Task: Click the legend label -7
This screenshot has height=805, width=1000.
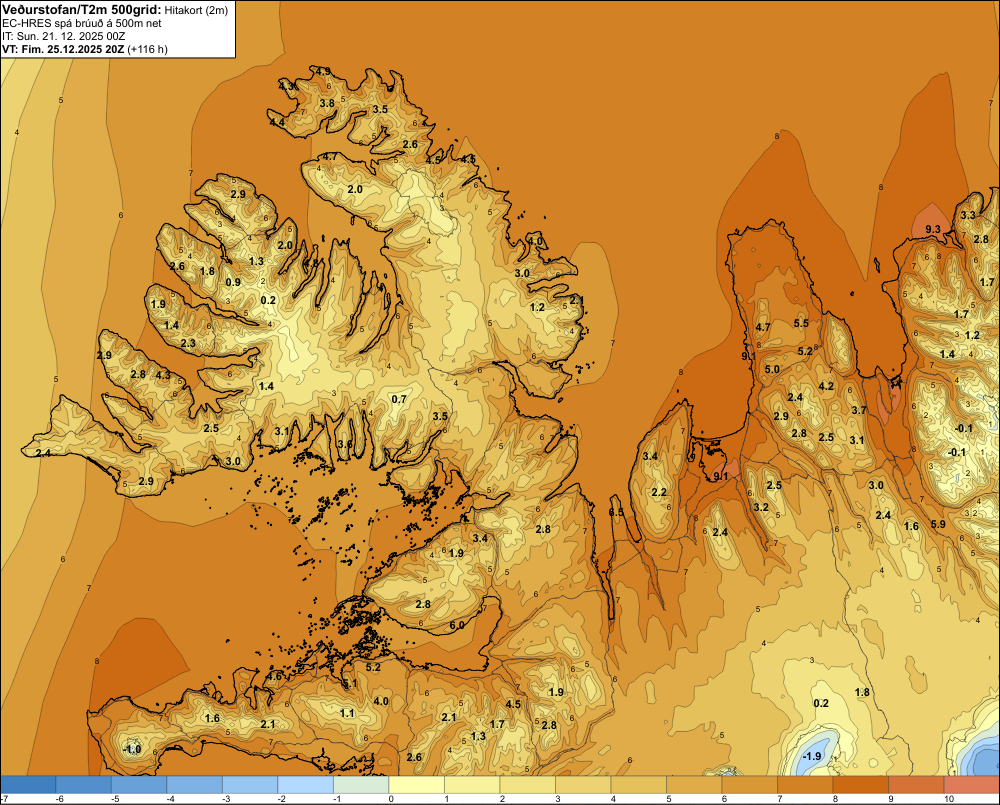Action: tap(4, 799)
